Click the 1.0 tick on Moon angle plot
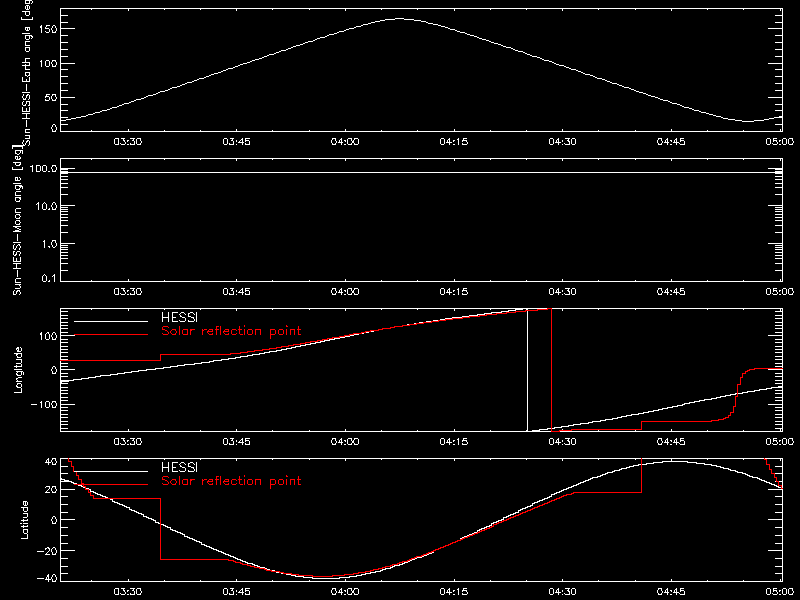Screen dimensions: 800x600 click(x=49, y=244)
